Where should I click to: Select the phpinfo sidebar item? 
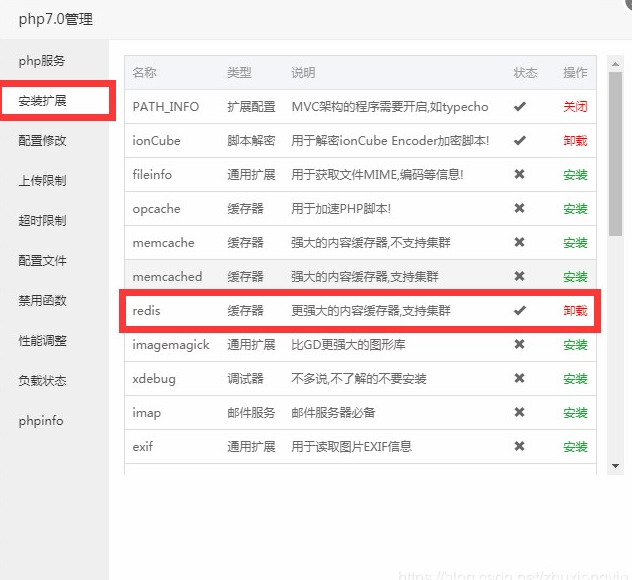click(41, 421)
